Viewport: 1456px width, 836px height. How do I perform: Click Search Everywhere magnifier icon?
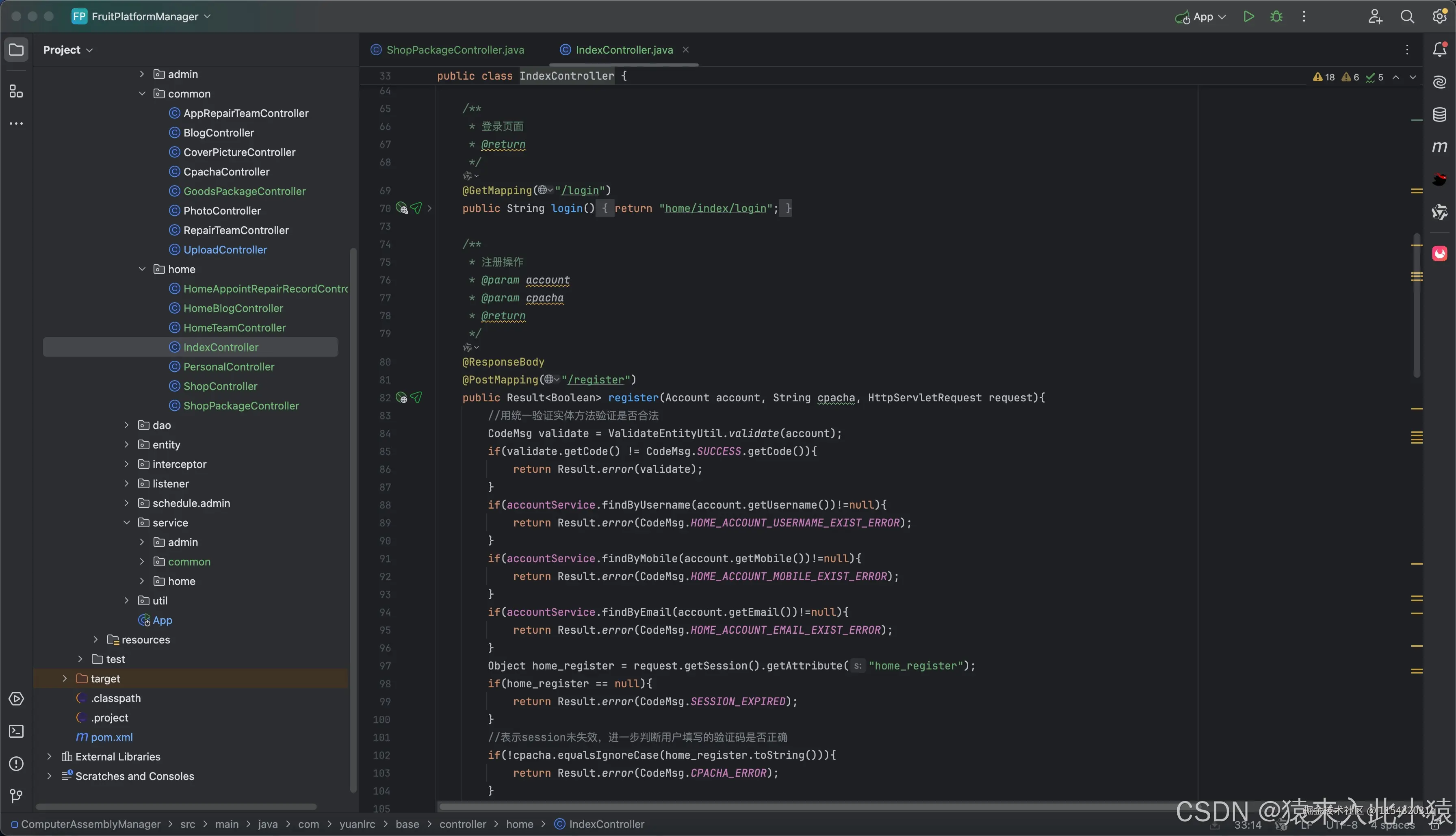(x=1406, y=17)
